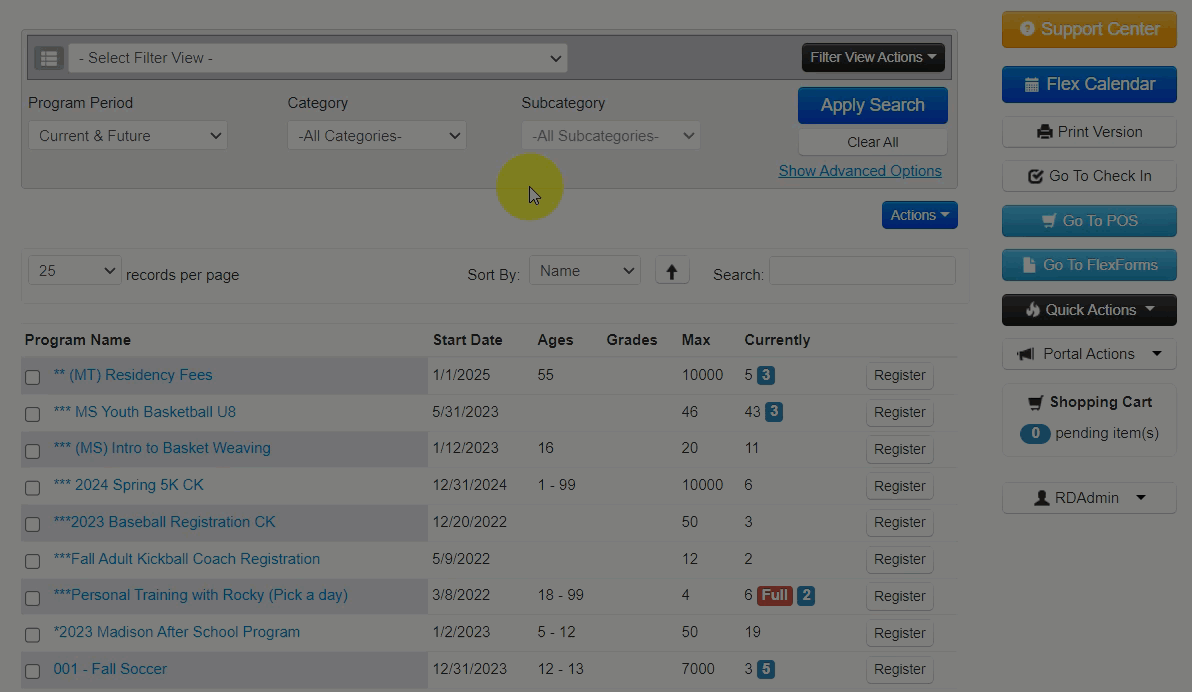Open the Select Filter View dropdown
Viewport: 1192px width, 692px height.
pyautogui.click(x=318, y=58)
